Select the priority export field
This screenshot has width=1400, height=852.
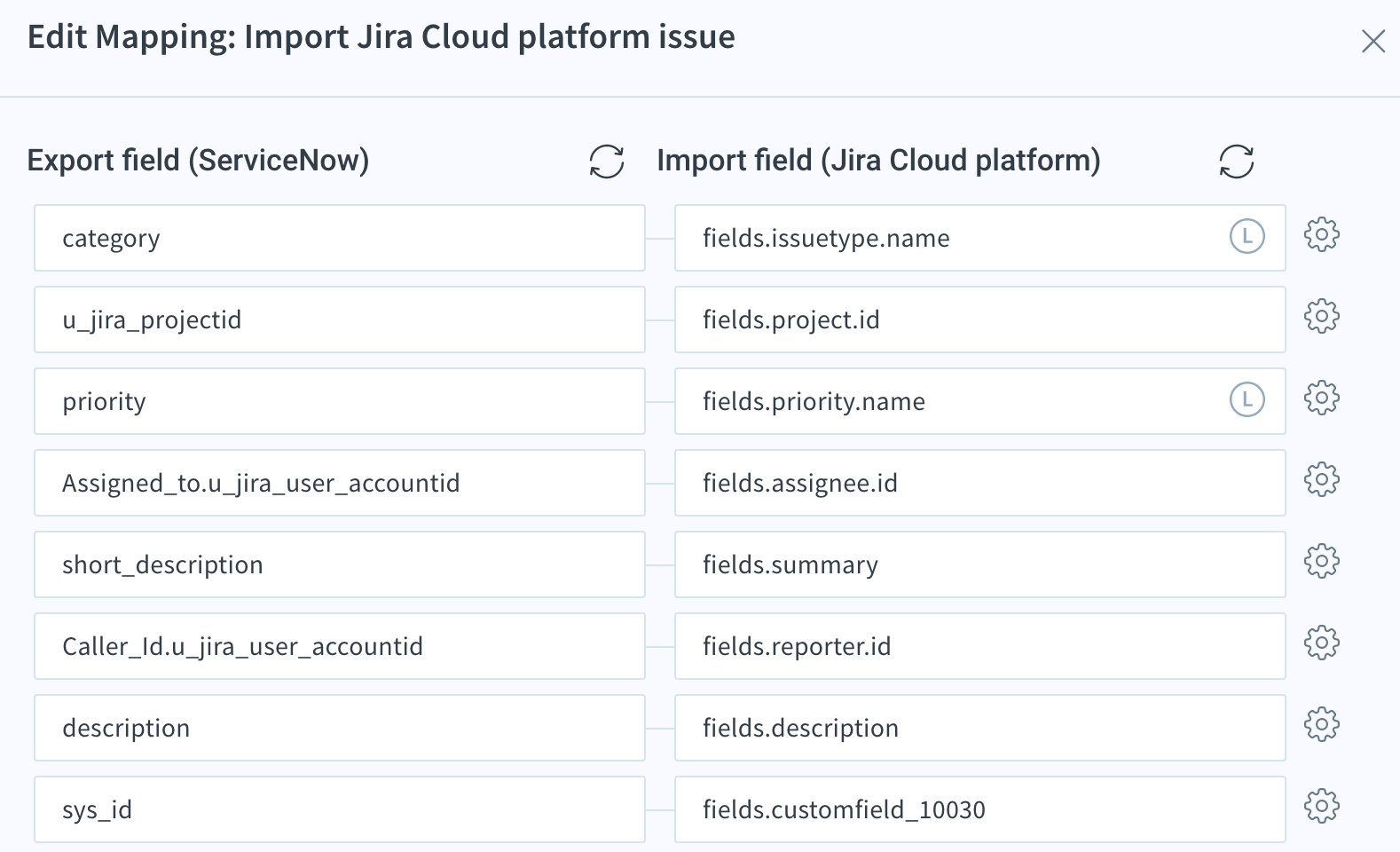(340, 401)
